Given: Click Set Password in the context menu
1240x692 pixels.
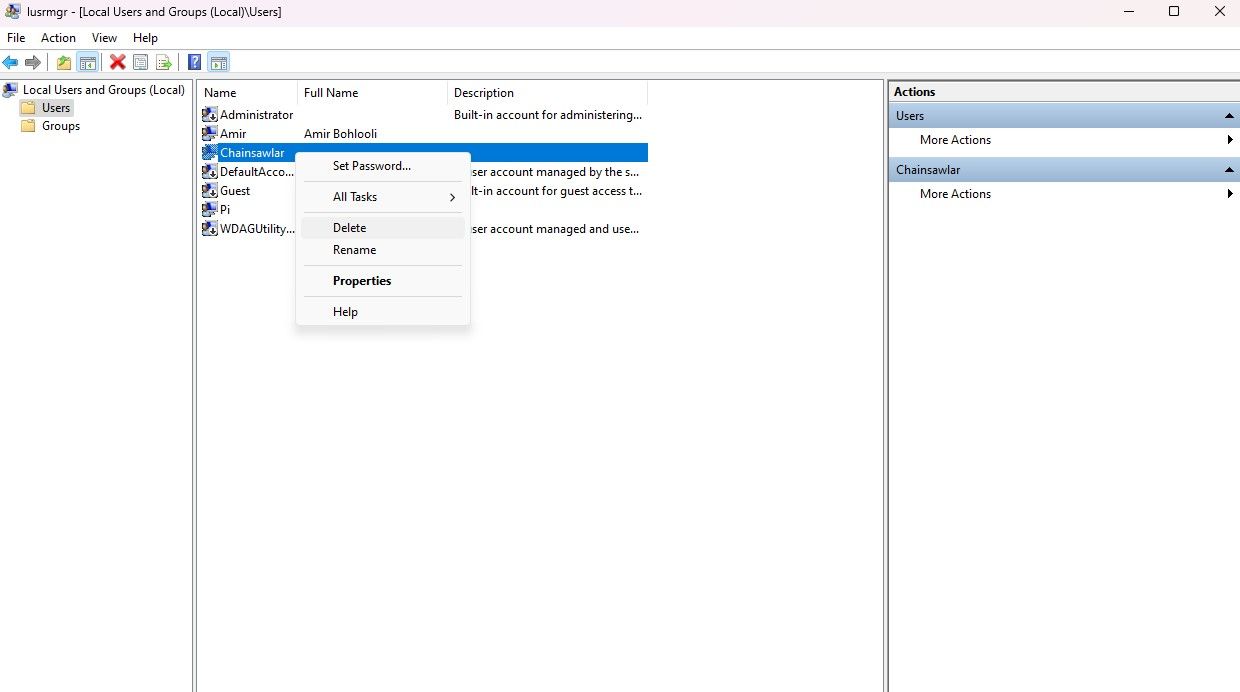Looking at the screenshot, I should pos(370,165).
